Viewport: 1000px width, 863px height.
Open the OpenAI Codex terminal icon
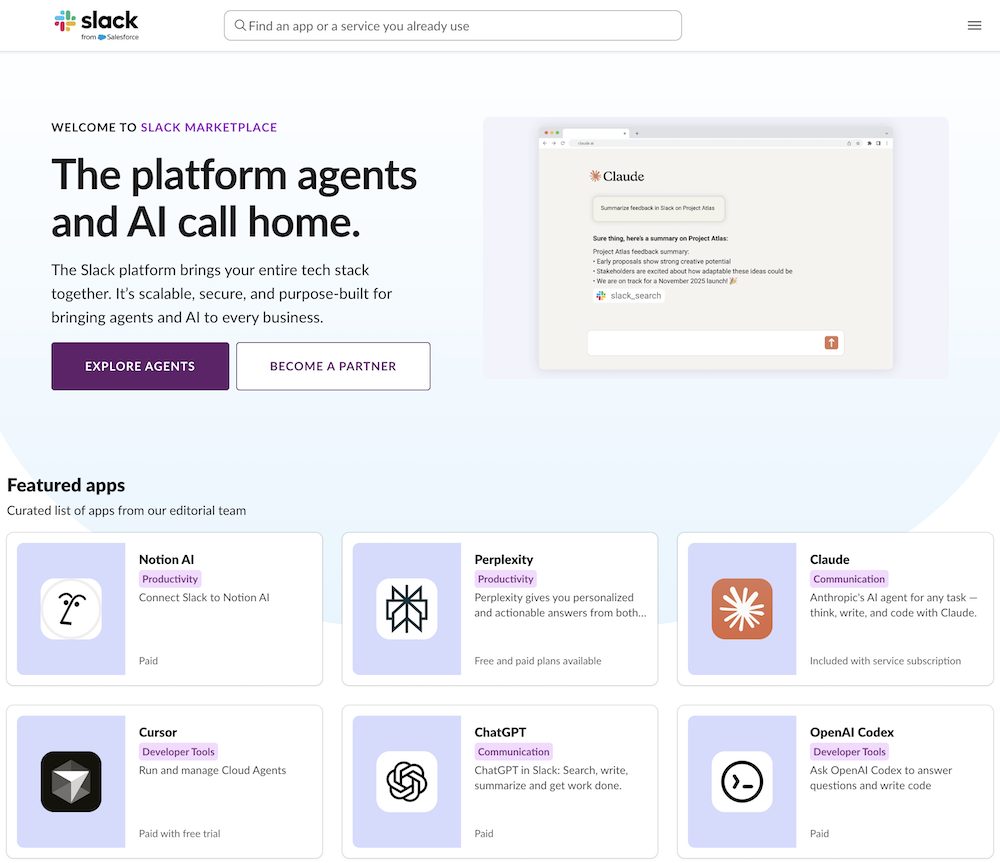pyautogui.click(x=742, y=781)
